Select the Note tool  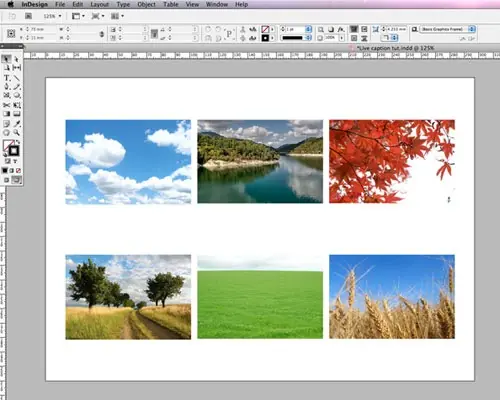tap(6, 124)
